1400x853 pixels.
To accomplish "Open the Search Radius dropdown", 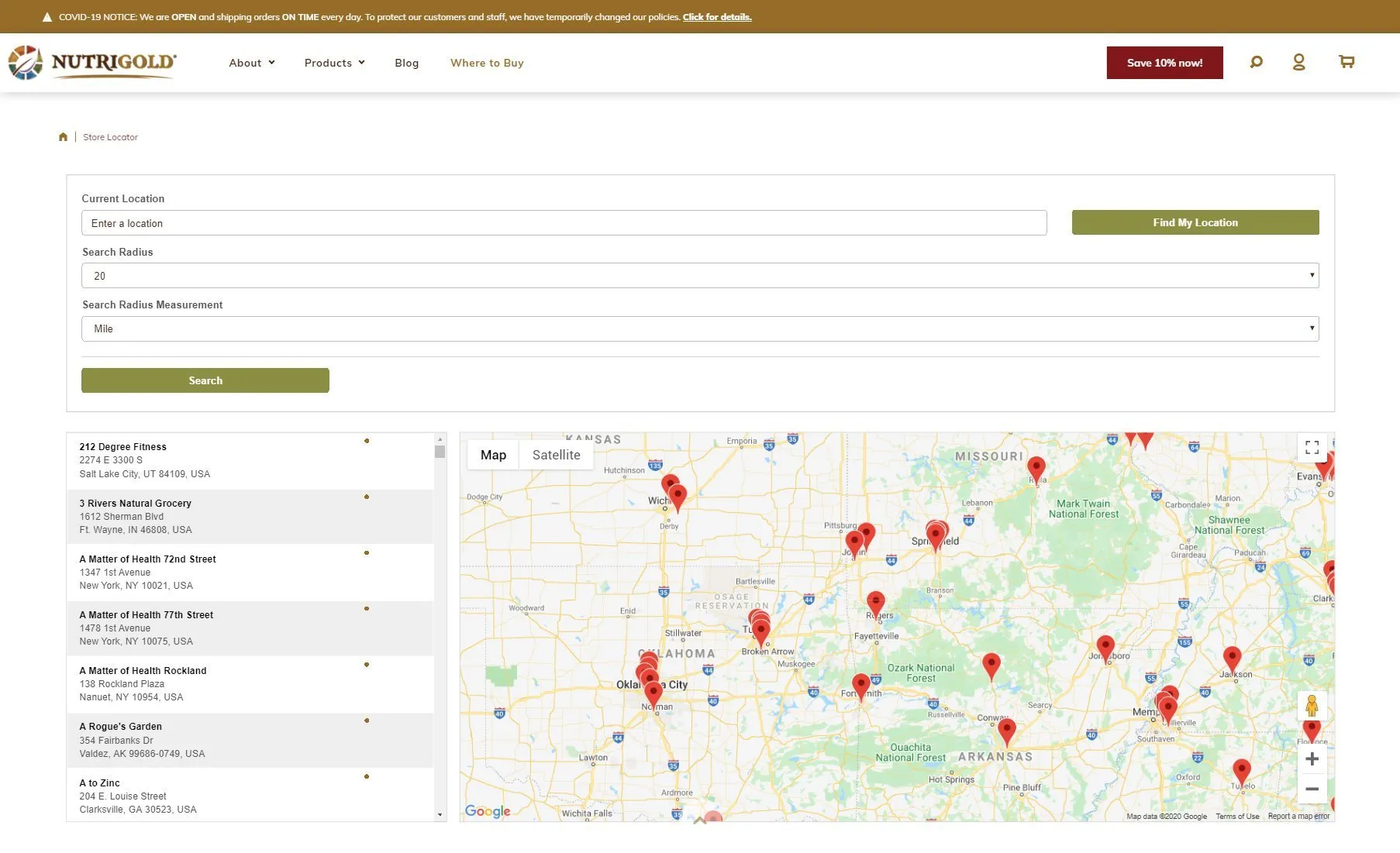I will point(700,276).
